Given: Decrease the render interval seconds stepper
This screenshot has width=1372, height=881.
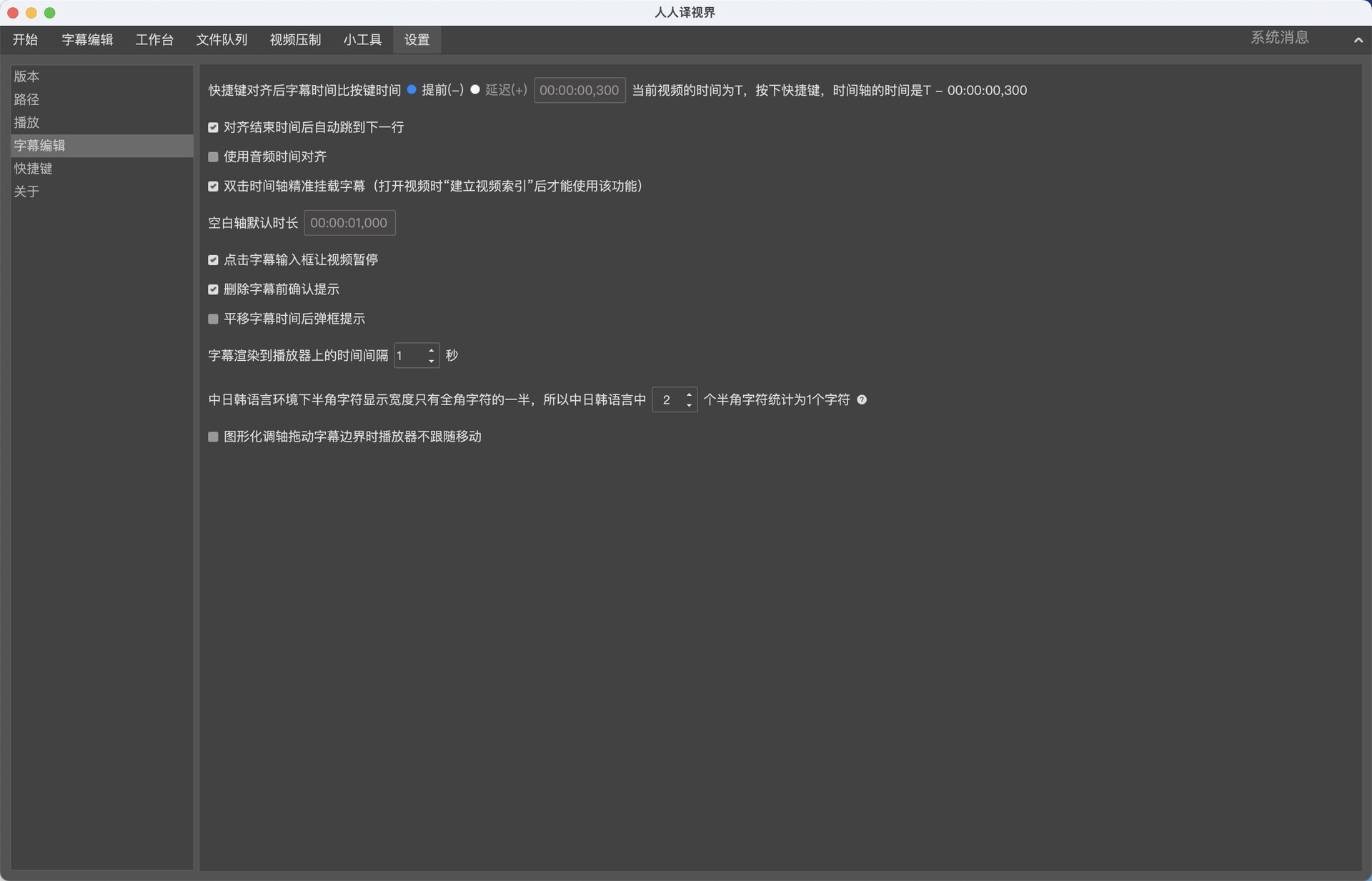Looking at the screenshot, I should click(x=432, y=362).
